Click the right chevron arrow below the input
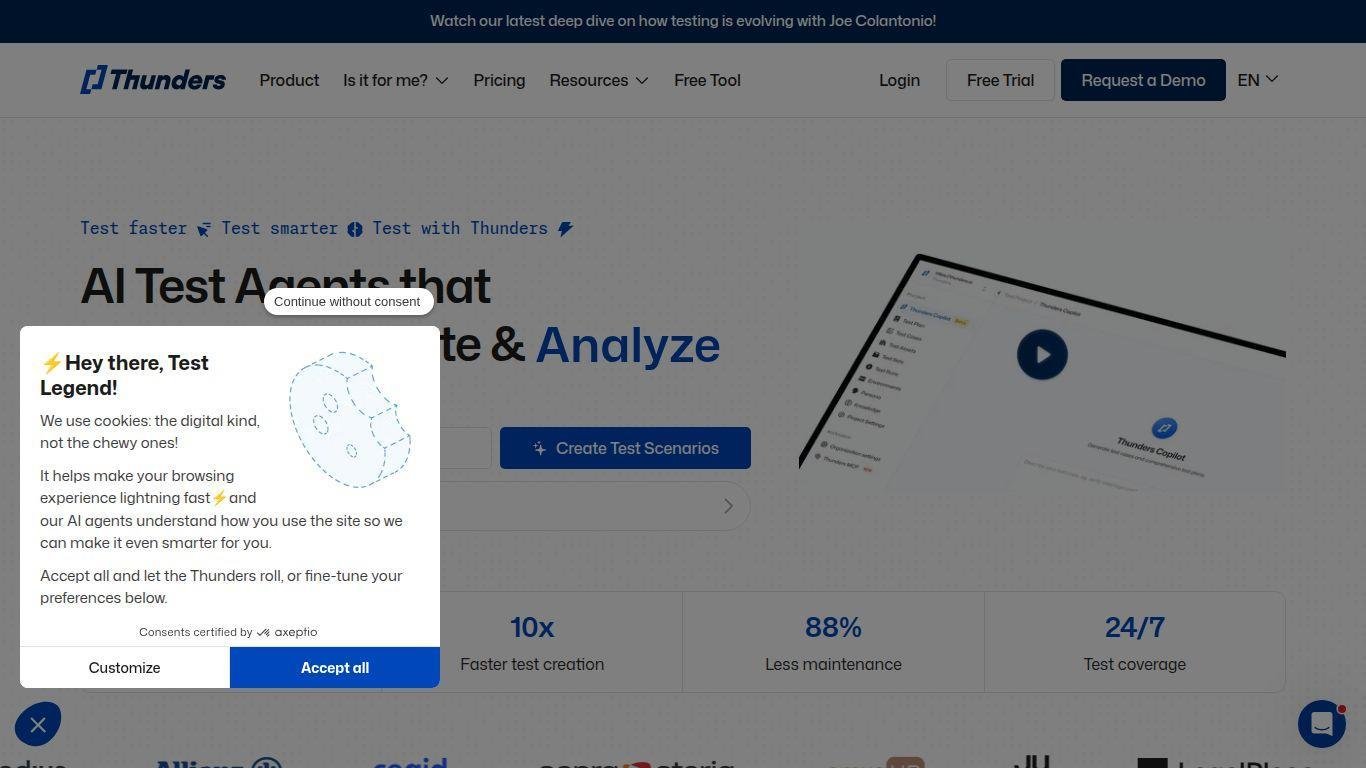1366x768 pixels. (x=728, y=506)
